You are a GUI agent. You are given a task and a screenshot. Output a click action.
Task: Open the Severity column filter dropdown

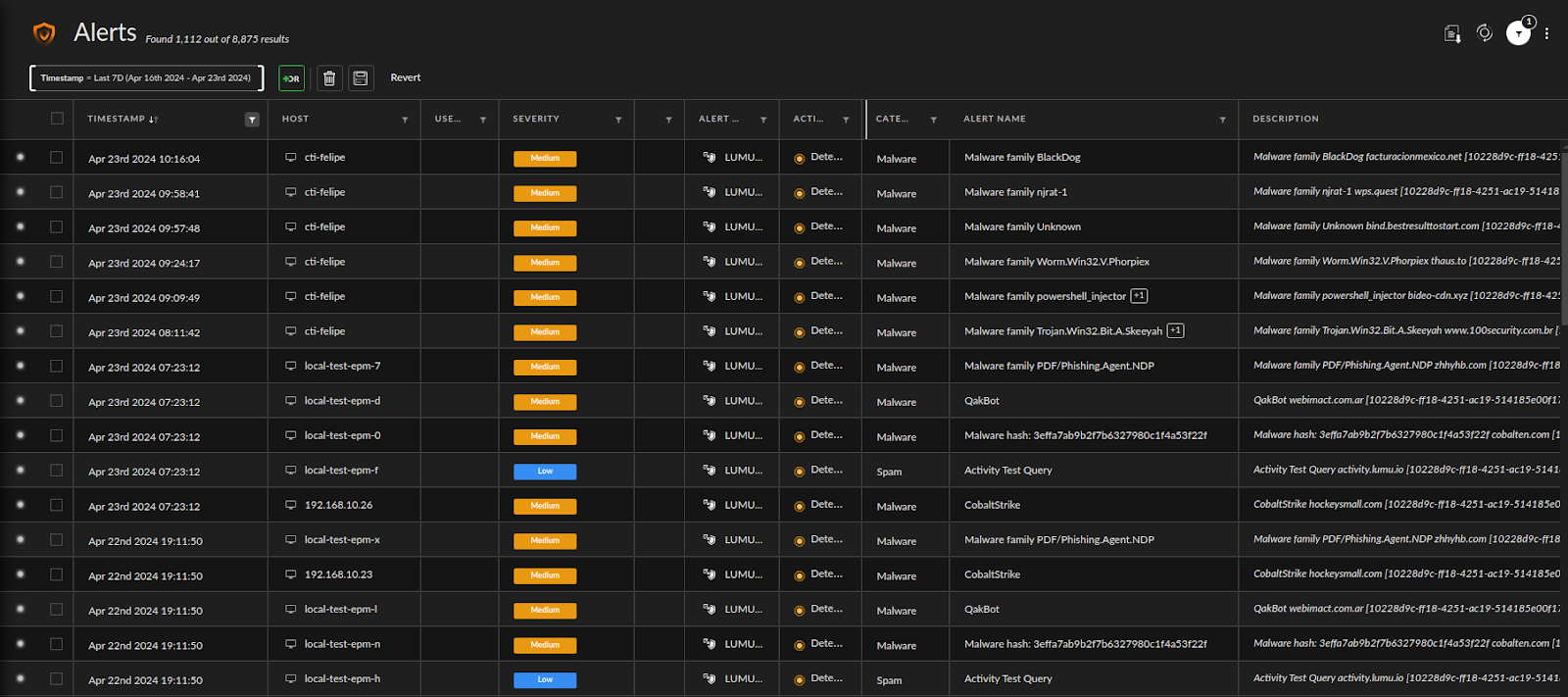(x=618, y=120)
